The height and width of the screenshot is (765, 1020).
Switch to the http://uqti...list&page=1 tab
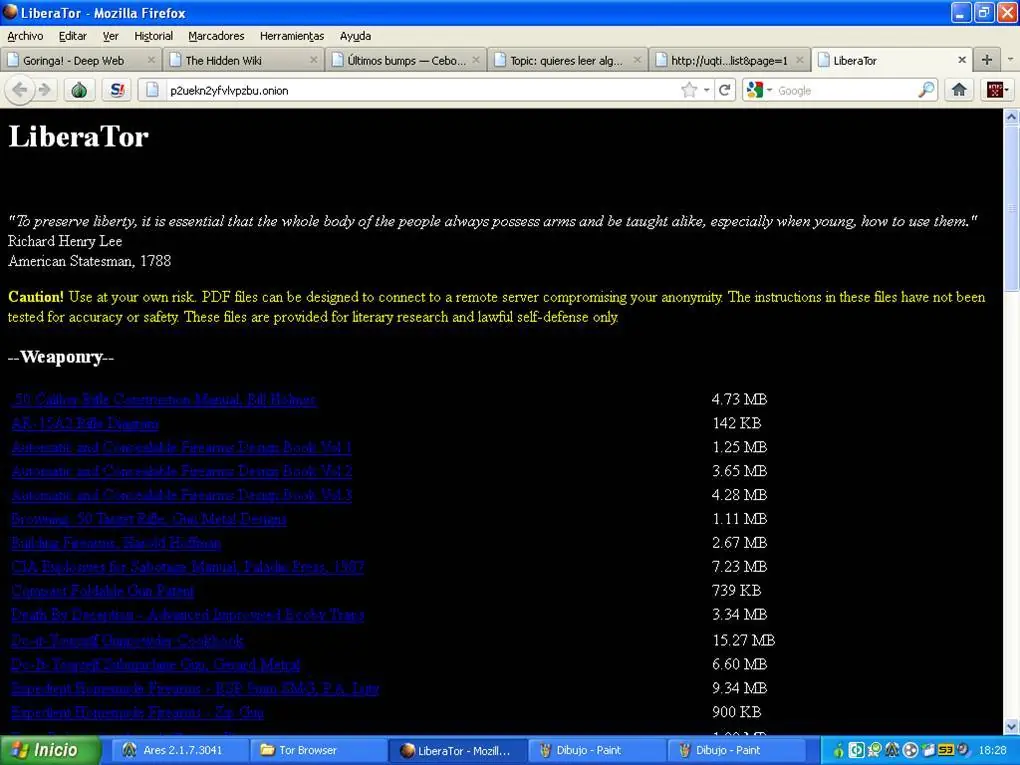(x=729, y=60)
